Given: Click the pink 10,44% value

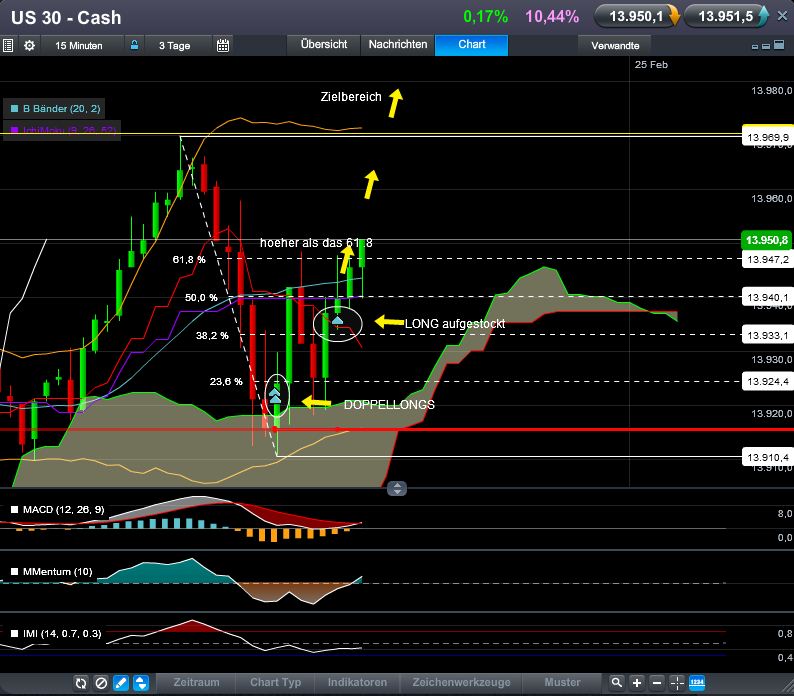Looking at the screenshot, I should coord(552,17).
